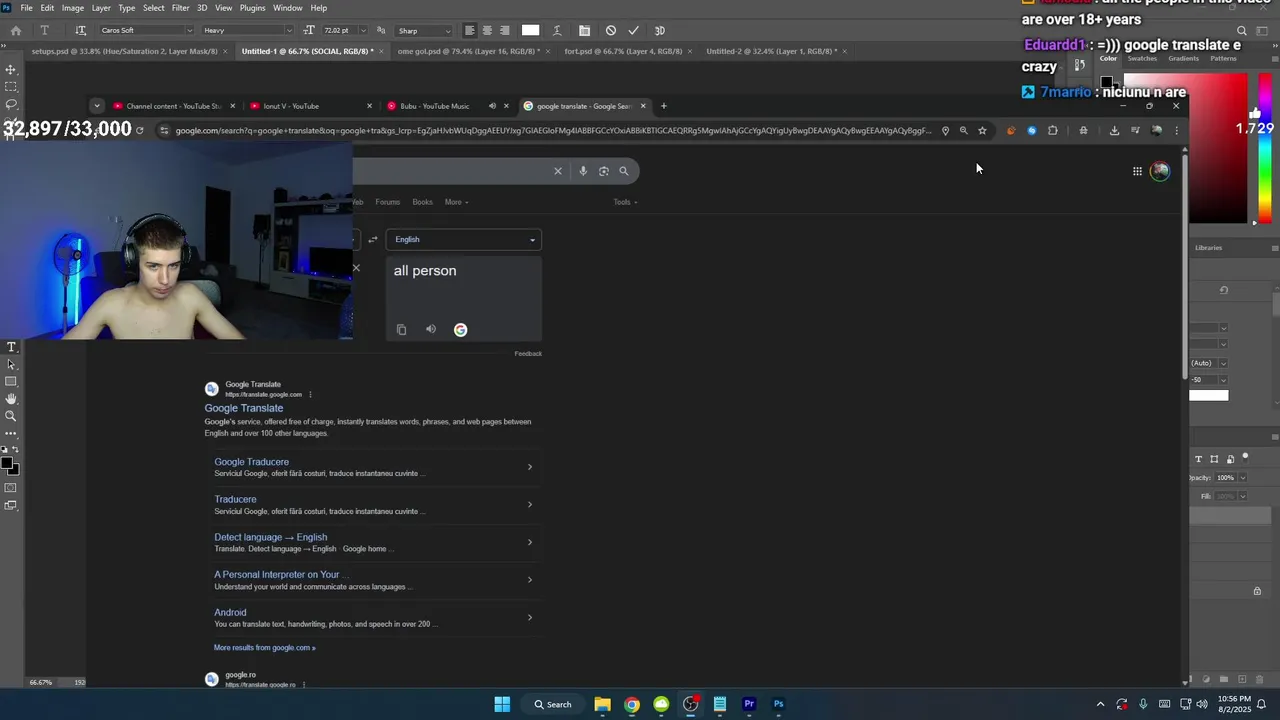Right align text in options bar
Viewport: 1280px width, 720px height.
coord(504,30)
